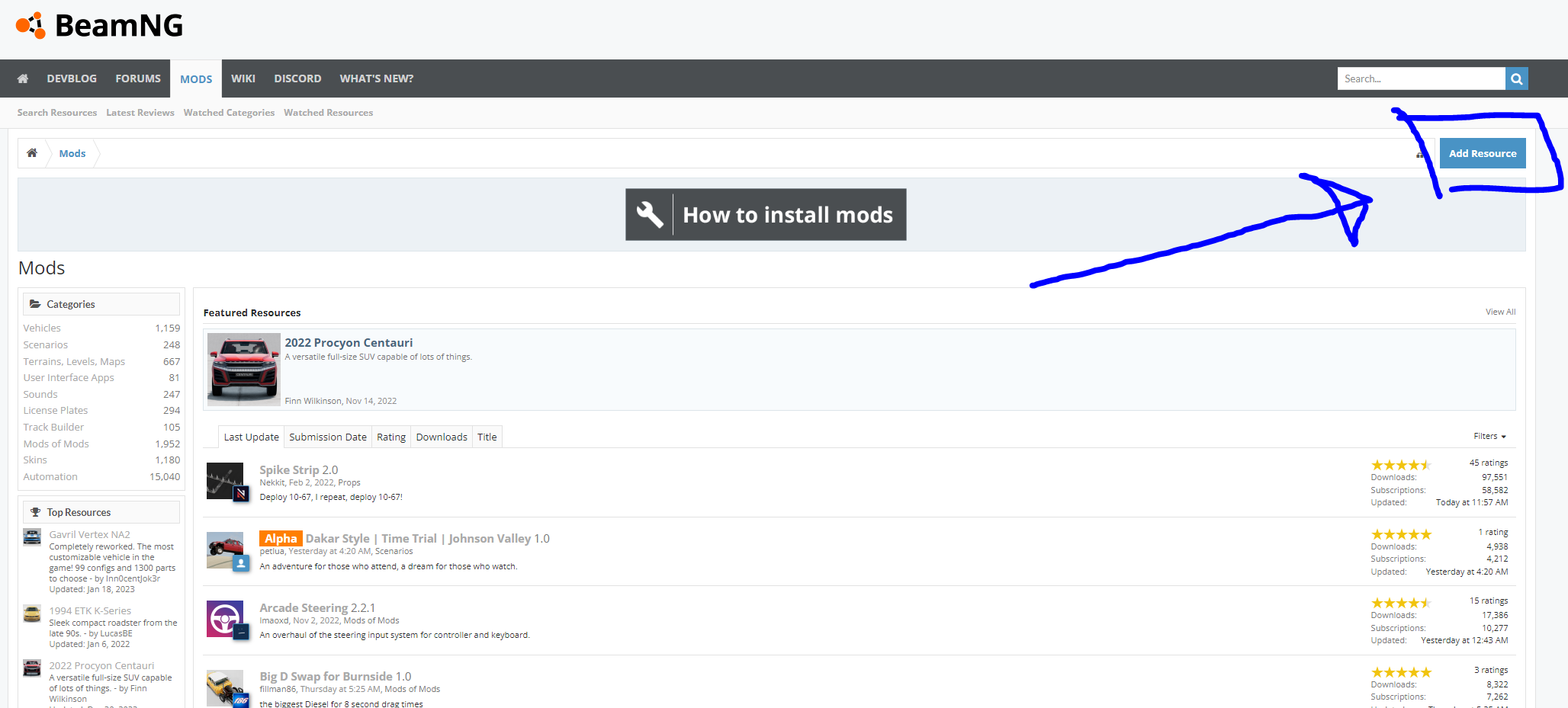Click Gavril Vertex NA2 top resource title
1568x708 pixels.
89,534
